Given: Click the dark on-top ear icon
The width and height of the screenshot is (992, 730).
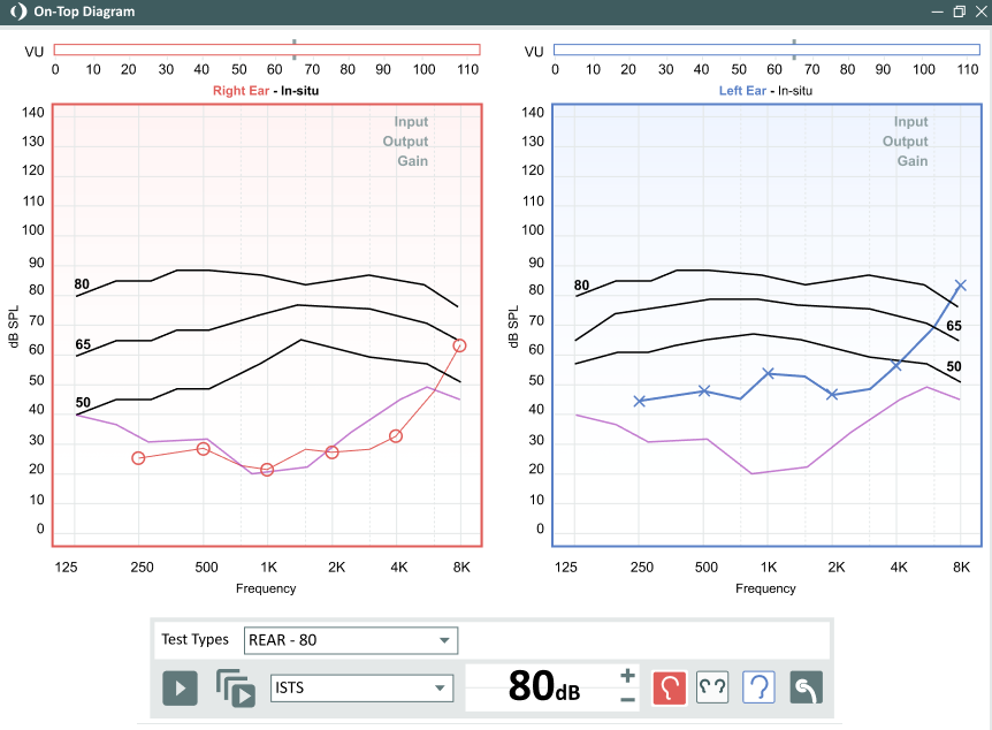Looking at the screenshot, I should tap(806, 688).
